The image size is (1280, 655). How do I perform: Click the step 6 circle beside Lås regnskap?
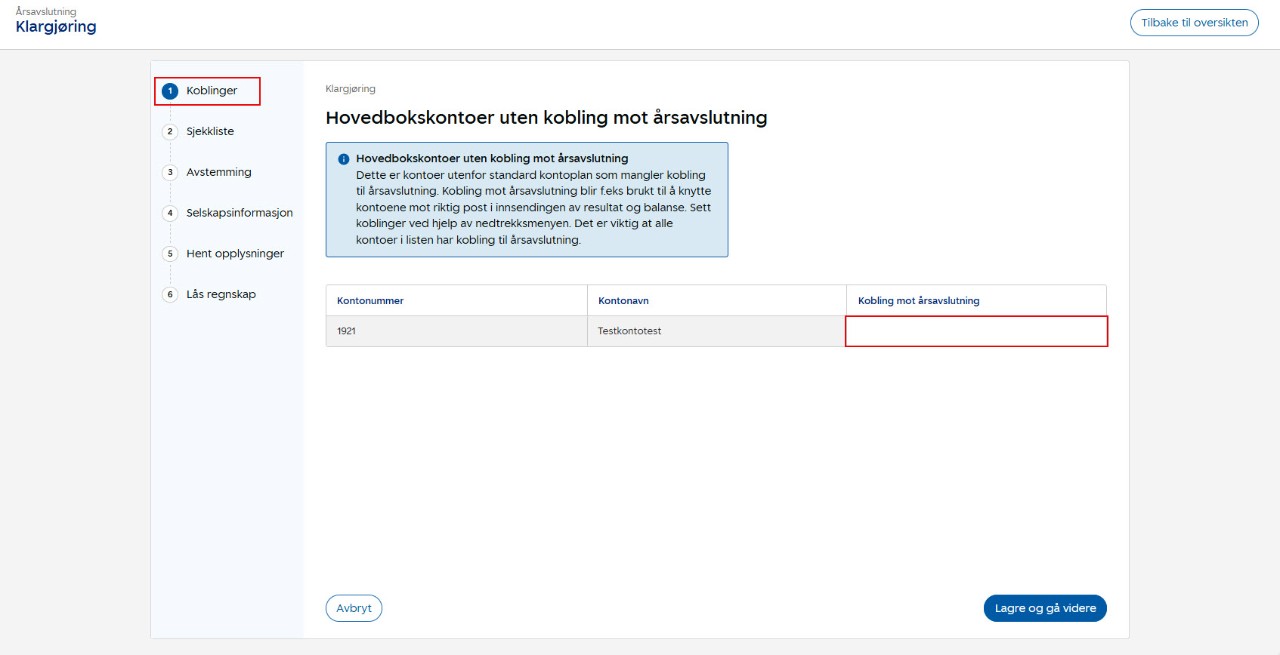coord(170,295)
